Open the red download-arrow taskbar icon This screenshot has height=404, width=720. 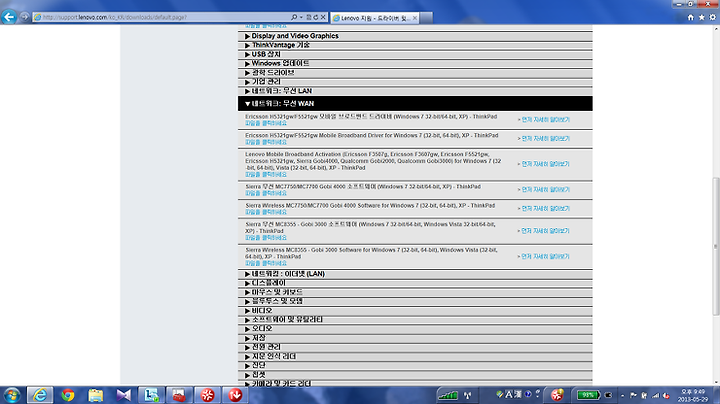coord(235,395)
